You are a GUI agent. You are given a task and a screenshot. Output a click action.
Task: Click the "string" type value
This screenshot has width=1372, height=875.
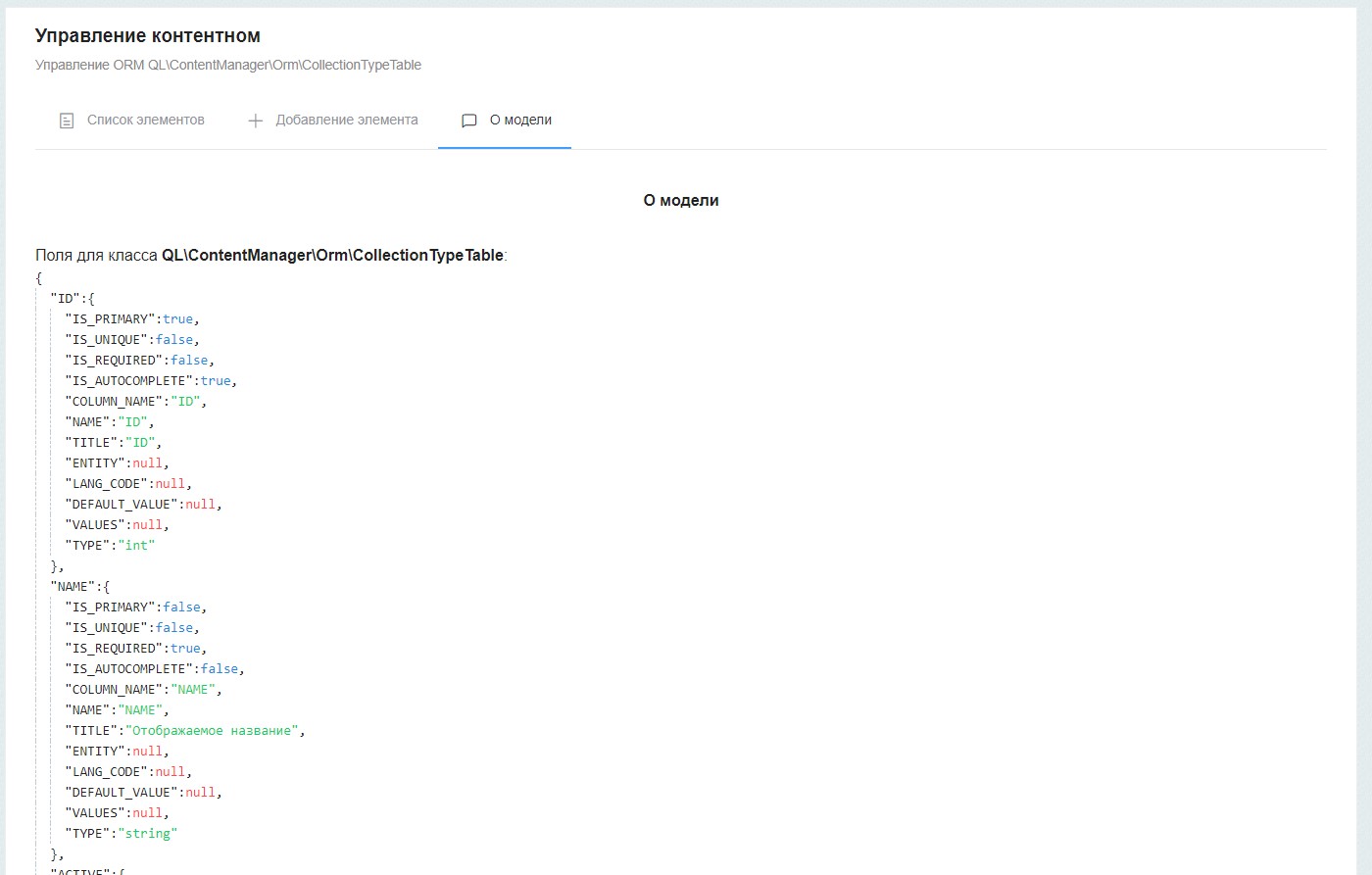coord(151,834)
